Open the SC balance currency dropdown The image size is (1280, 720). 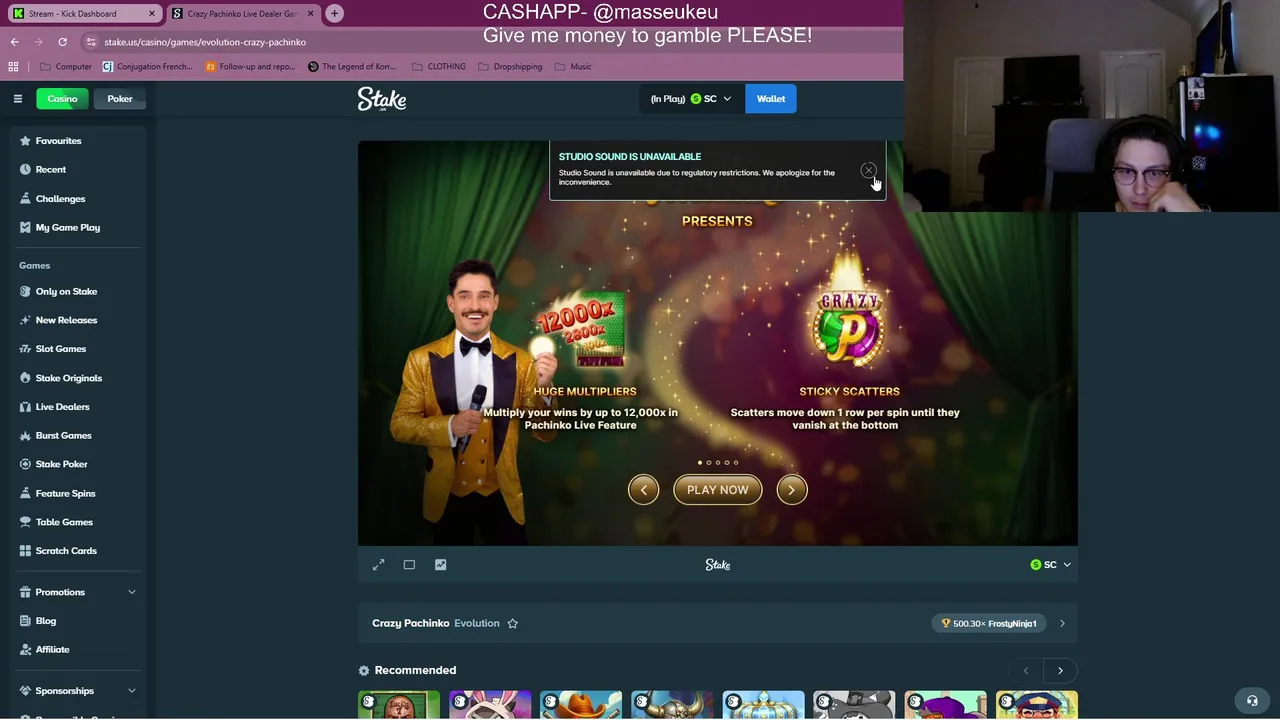tap(691, 99)
